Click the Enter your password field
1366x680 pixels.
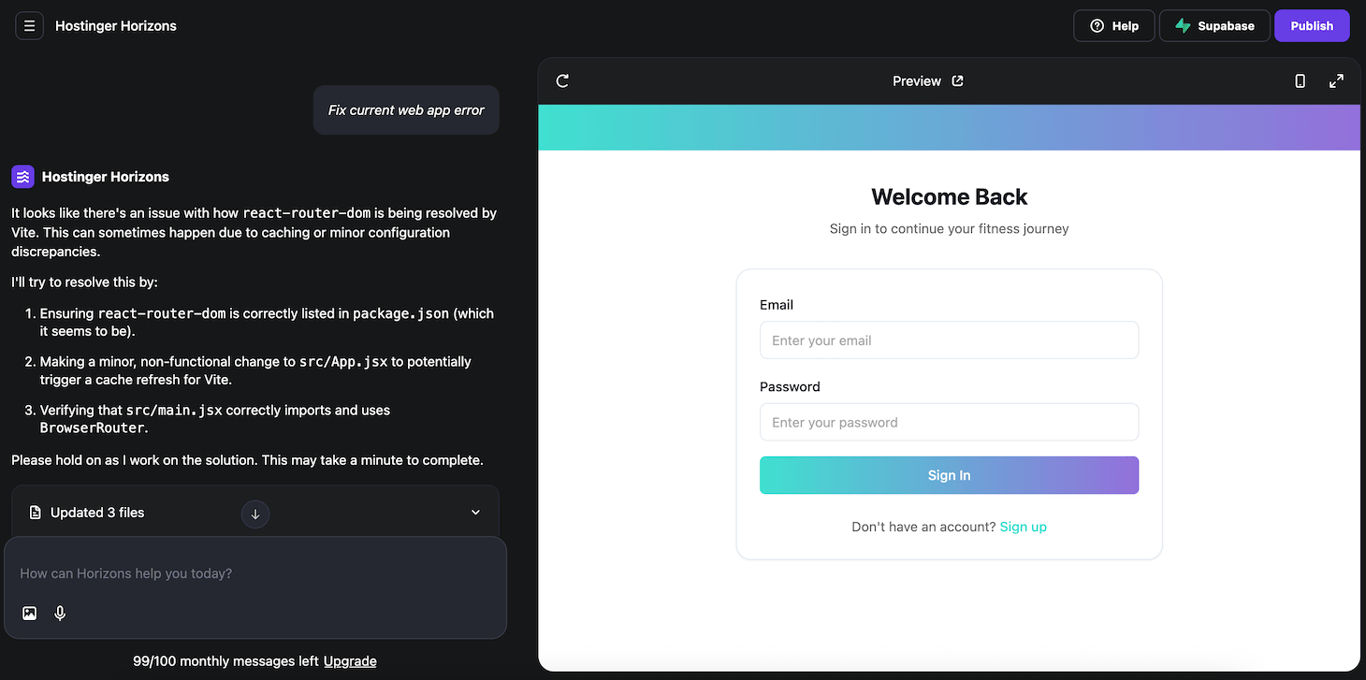pos(949,422)
